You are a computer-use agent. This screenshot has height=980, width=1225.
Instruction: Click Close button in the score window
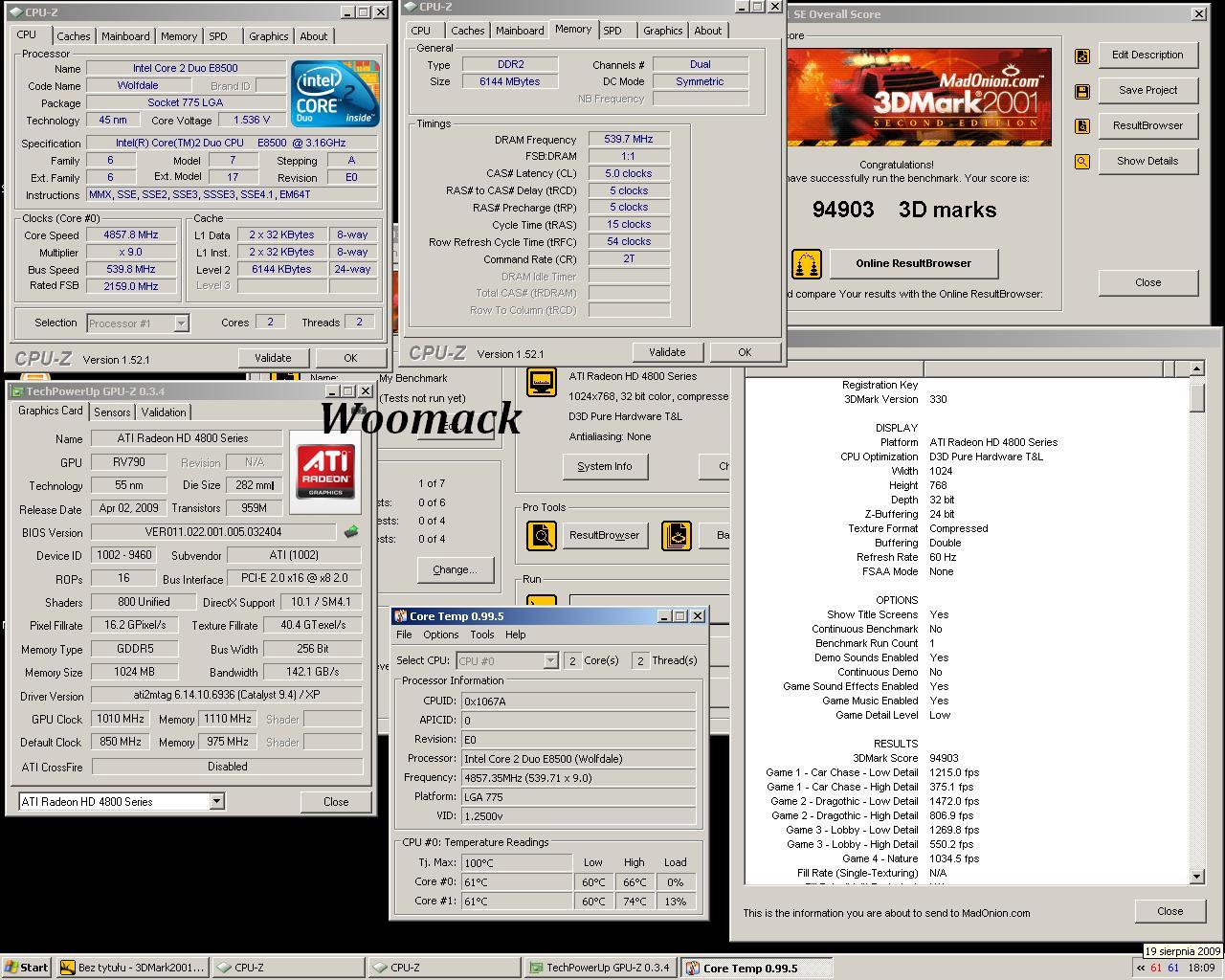click(1147, 282)
